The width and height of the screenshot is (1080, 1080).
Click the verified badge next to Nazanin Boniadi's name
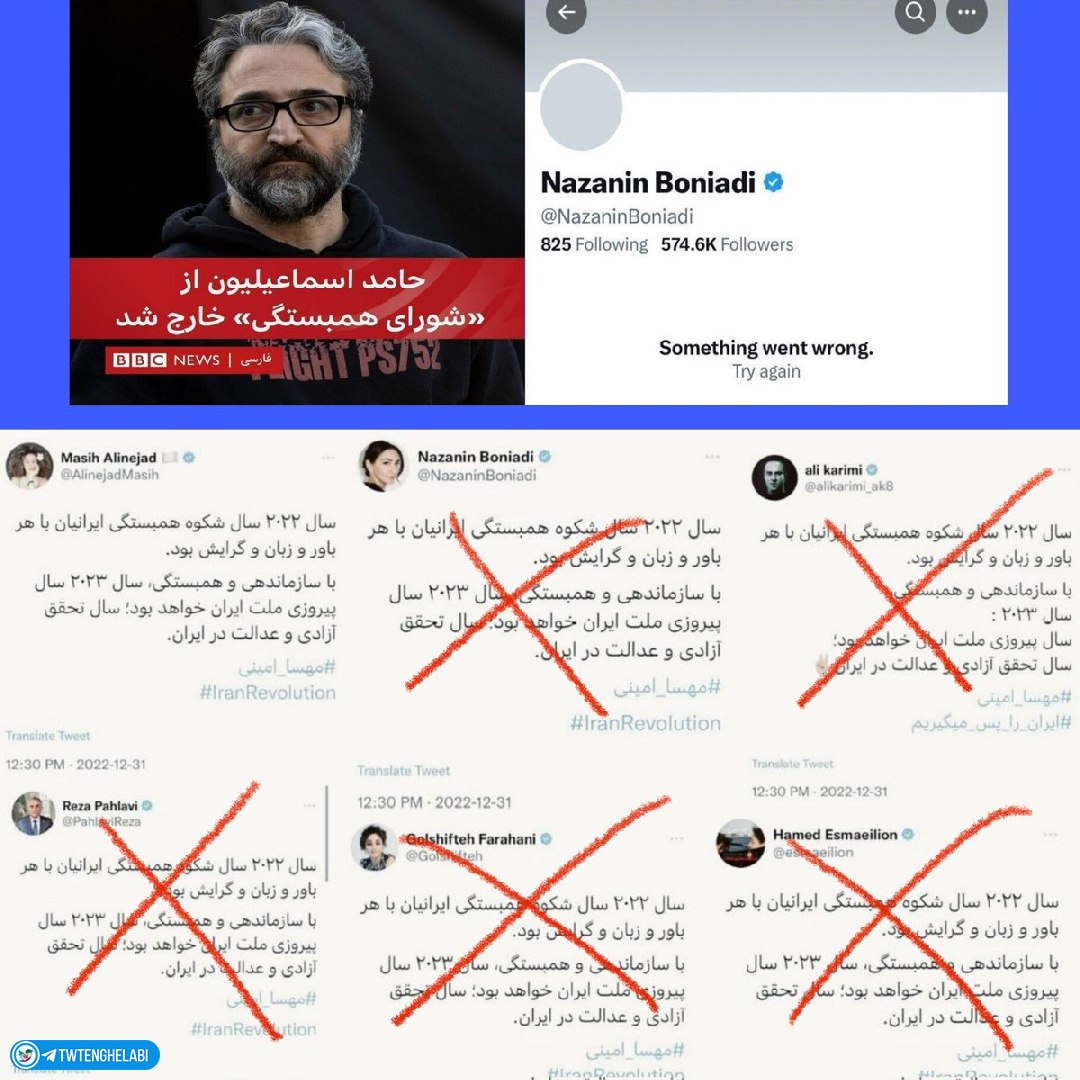click(773, 182)
